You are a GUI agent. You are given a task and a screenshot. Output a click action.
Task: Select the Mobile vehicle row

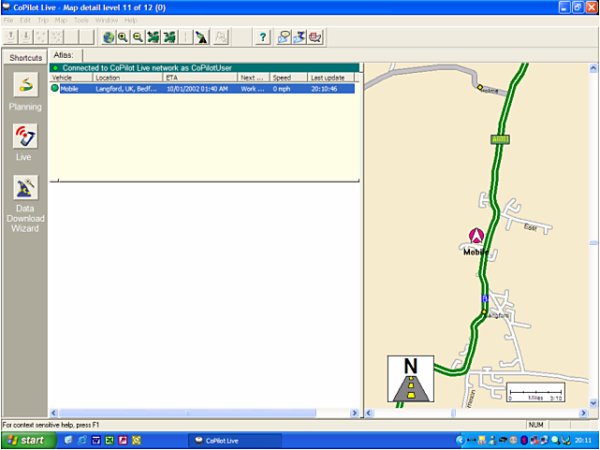click(x=203, y=89)
